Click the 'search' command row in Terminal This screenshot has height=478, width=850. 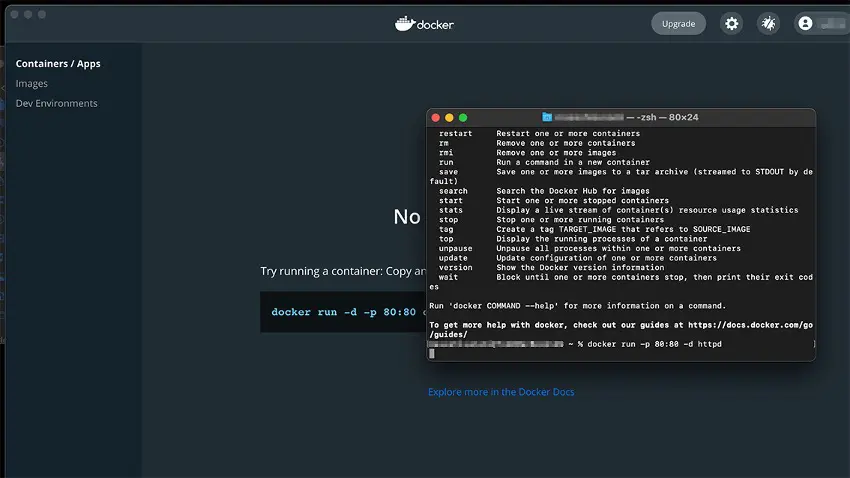[x=544, y=191]
